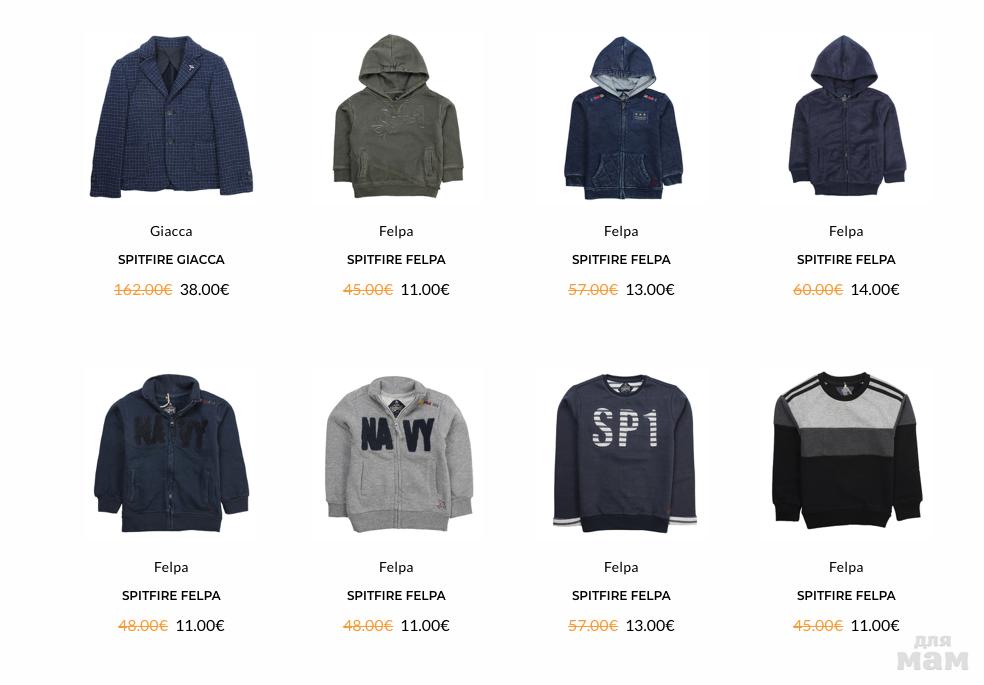This screenshot has width=984, height=685.
Task: Open the SP1 striped-print sweatshirt image
Action: [624, 454]
